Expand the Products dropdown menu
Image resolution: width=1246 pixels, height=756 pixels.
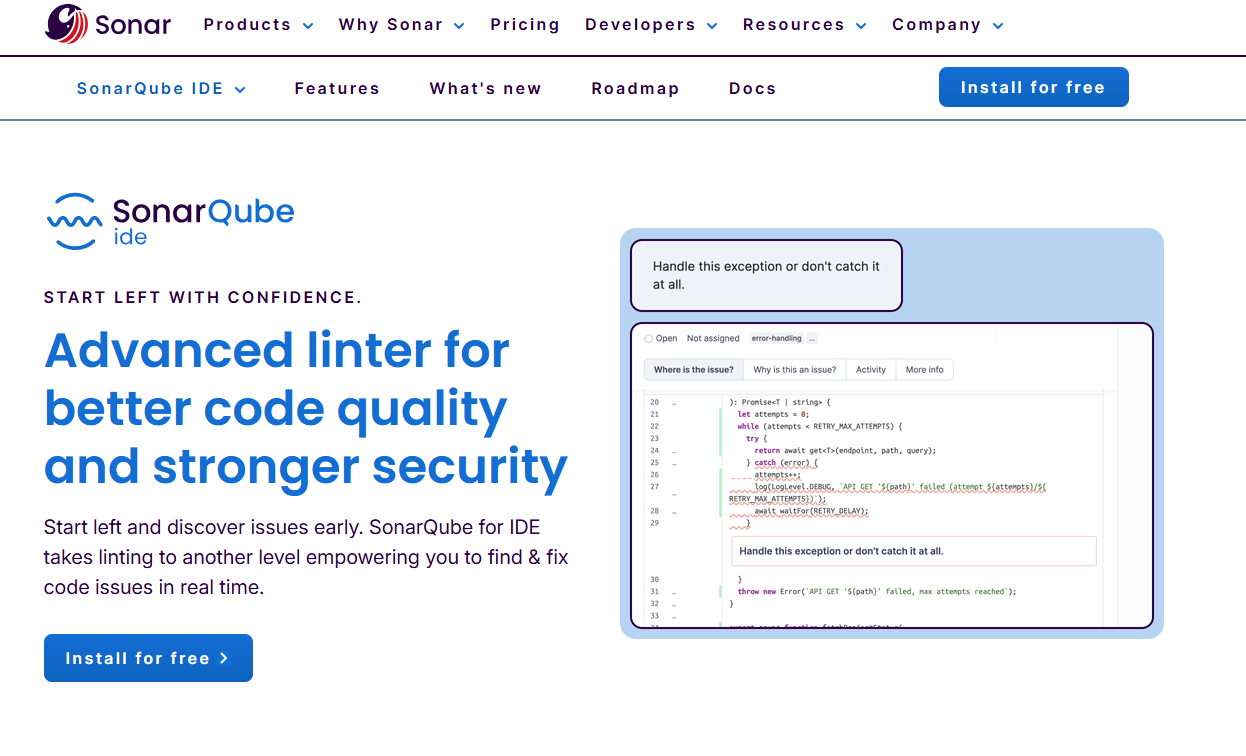(x=258, y=25)
